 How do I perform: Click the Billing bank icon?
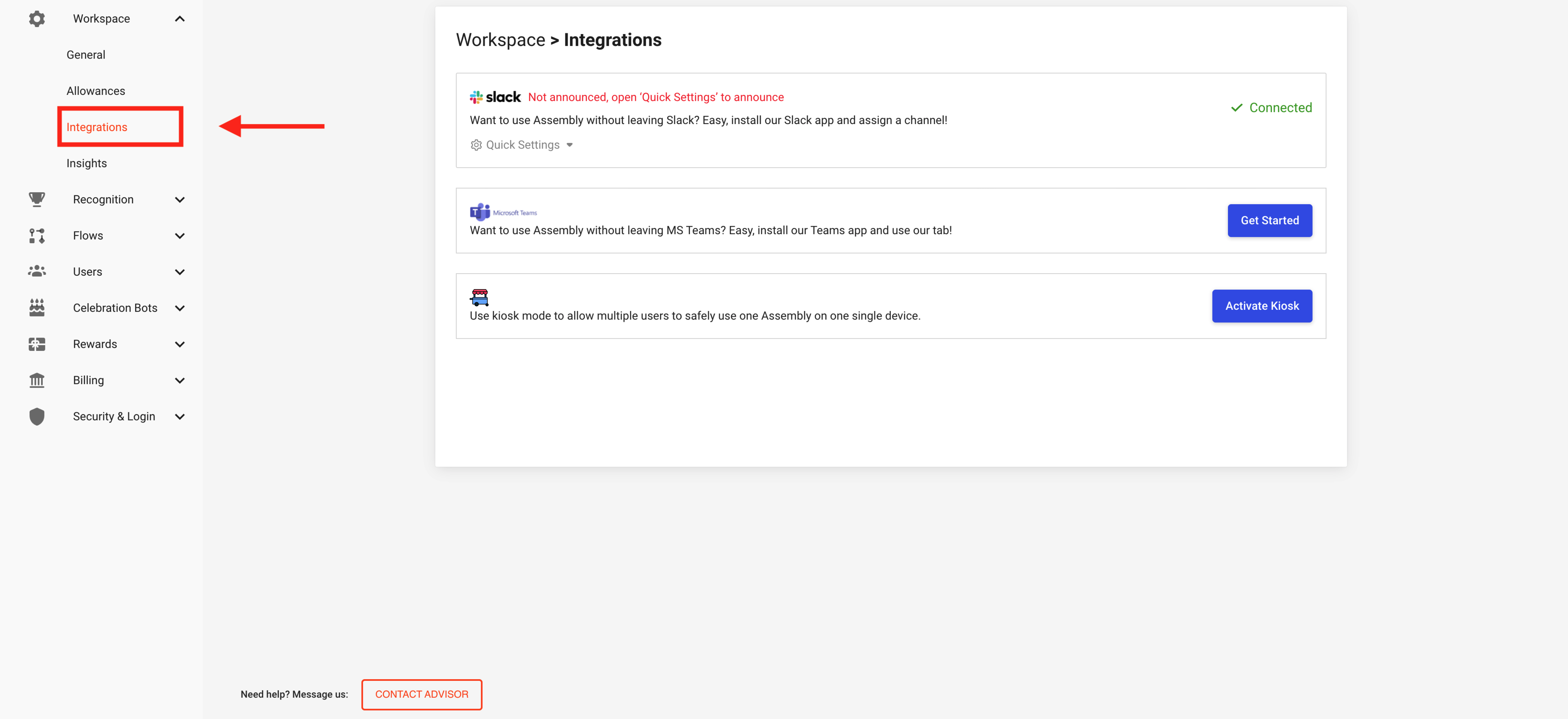pos(37,381)
